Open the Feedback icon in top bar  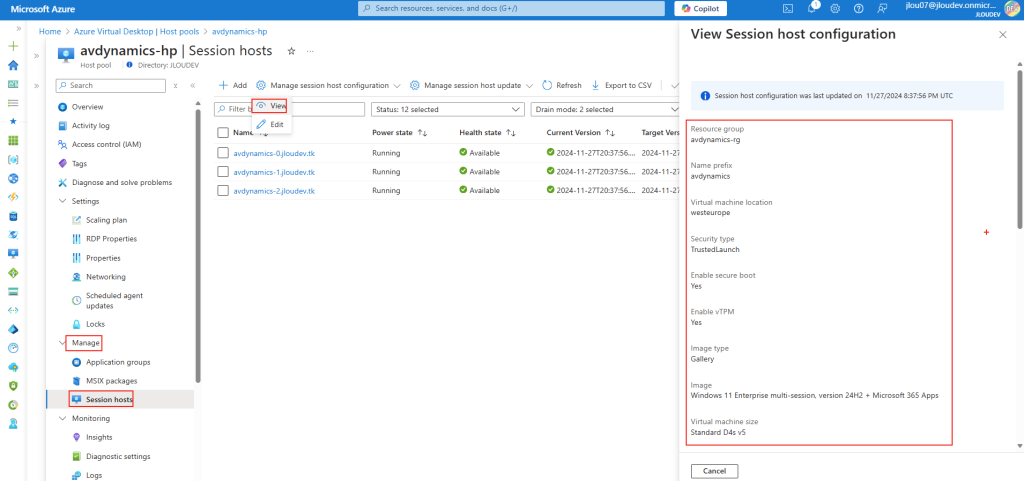coord(882,8)
